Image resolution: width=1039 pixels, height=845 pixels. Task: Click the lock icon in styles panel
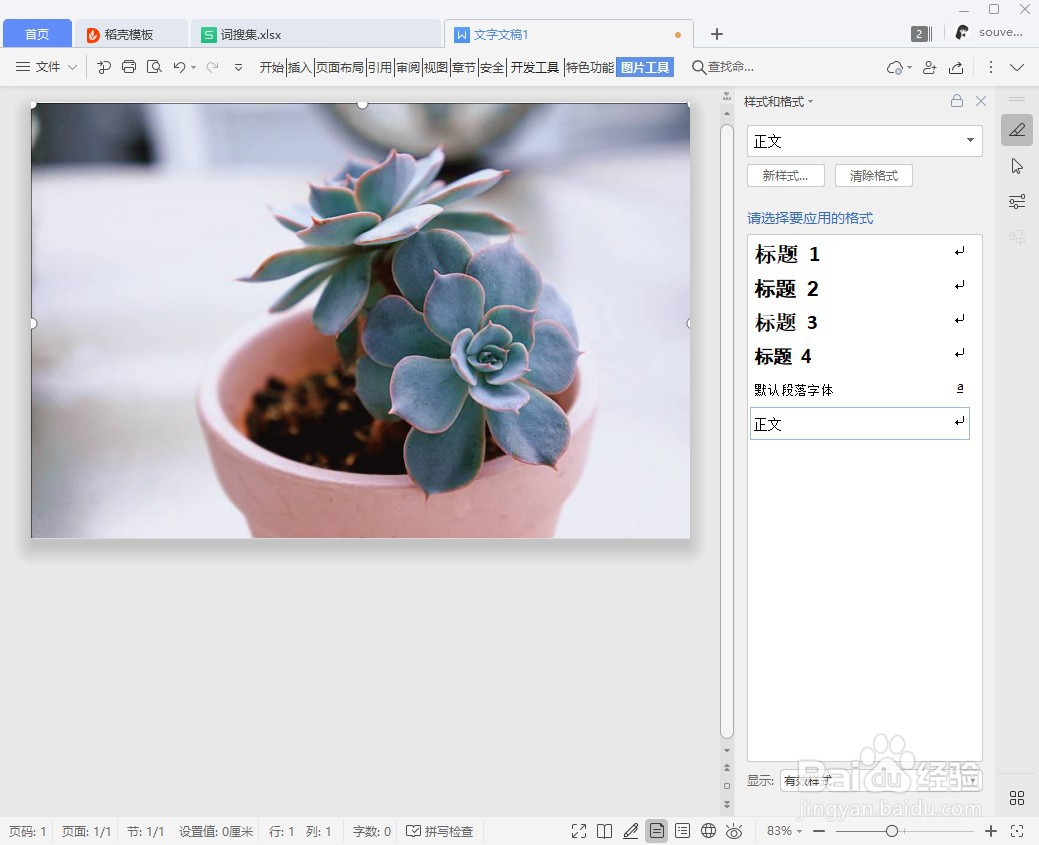point(957,101)
